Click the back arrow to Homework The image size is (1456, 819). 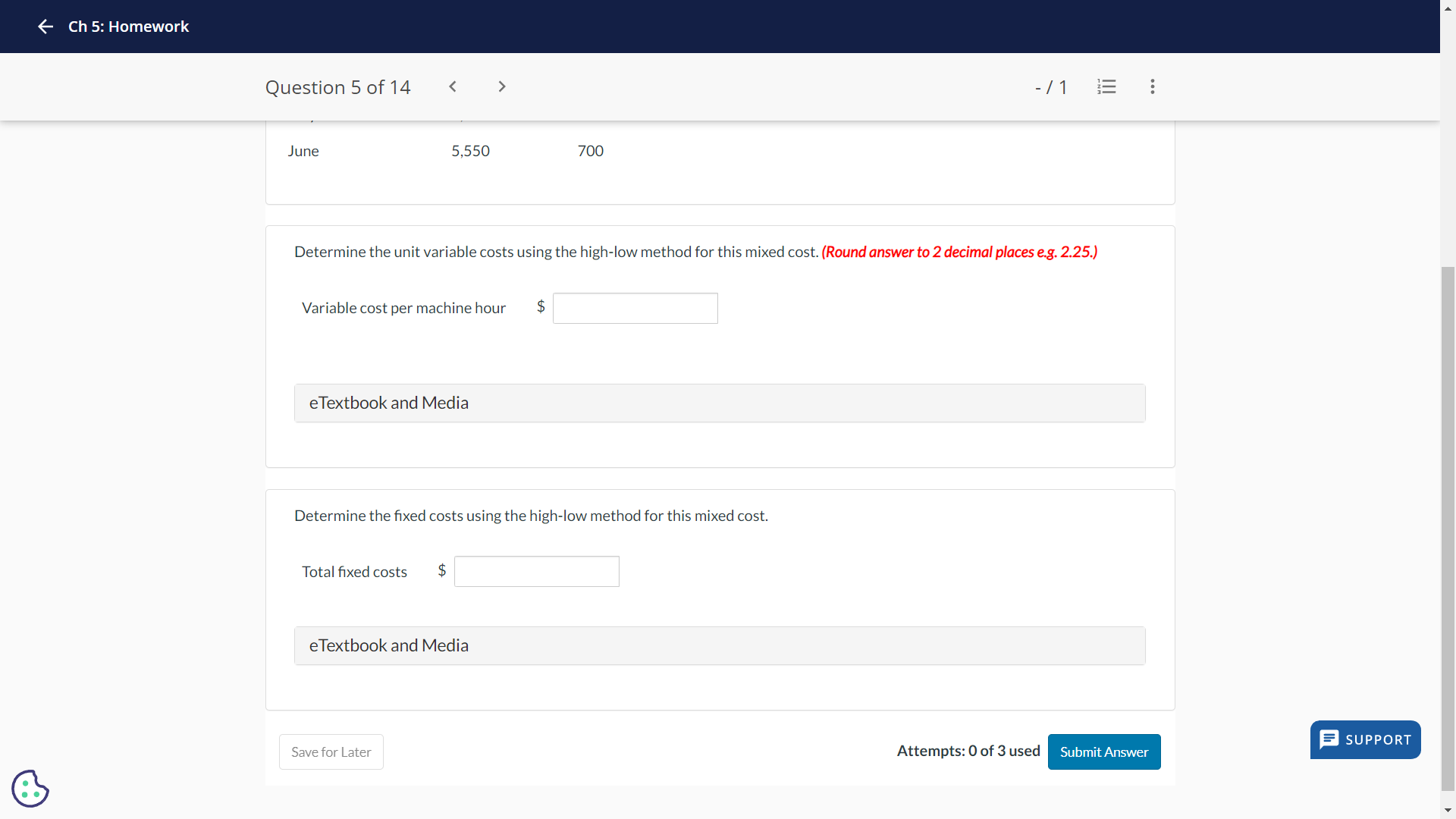(45, 27)
